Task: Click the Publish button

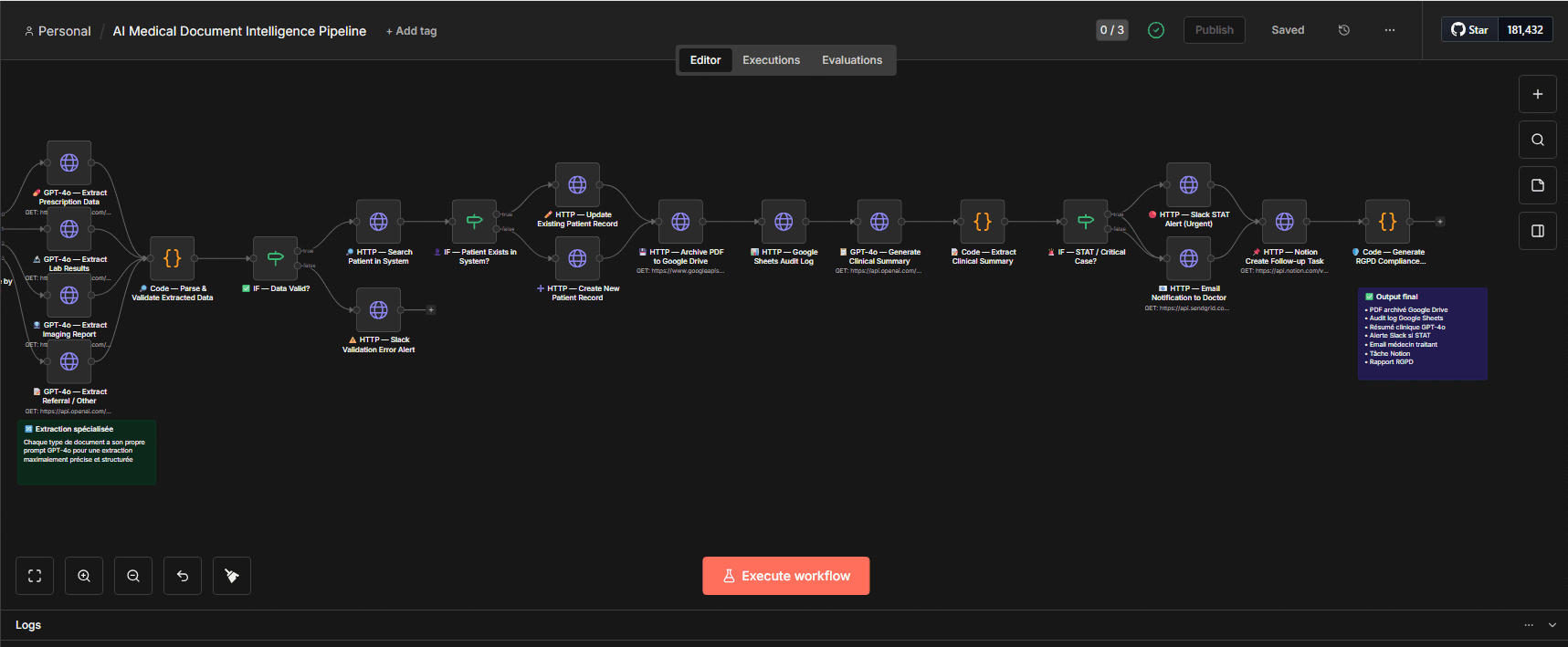Action: 1215,30
